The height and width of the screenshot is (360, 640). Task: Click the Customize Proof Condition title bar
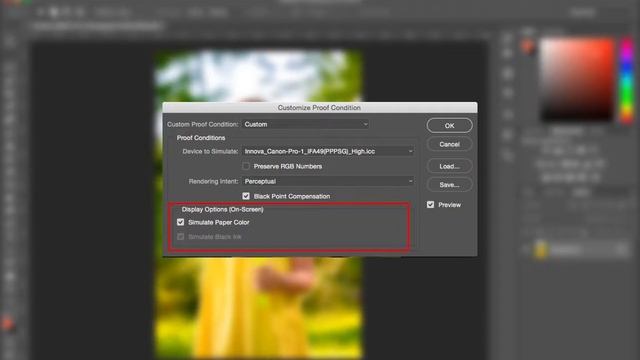(320, 107)
